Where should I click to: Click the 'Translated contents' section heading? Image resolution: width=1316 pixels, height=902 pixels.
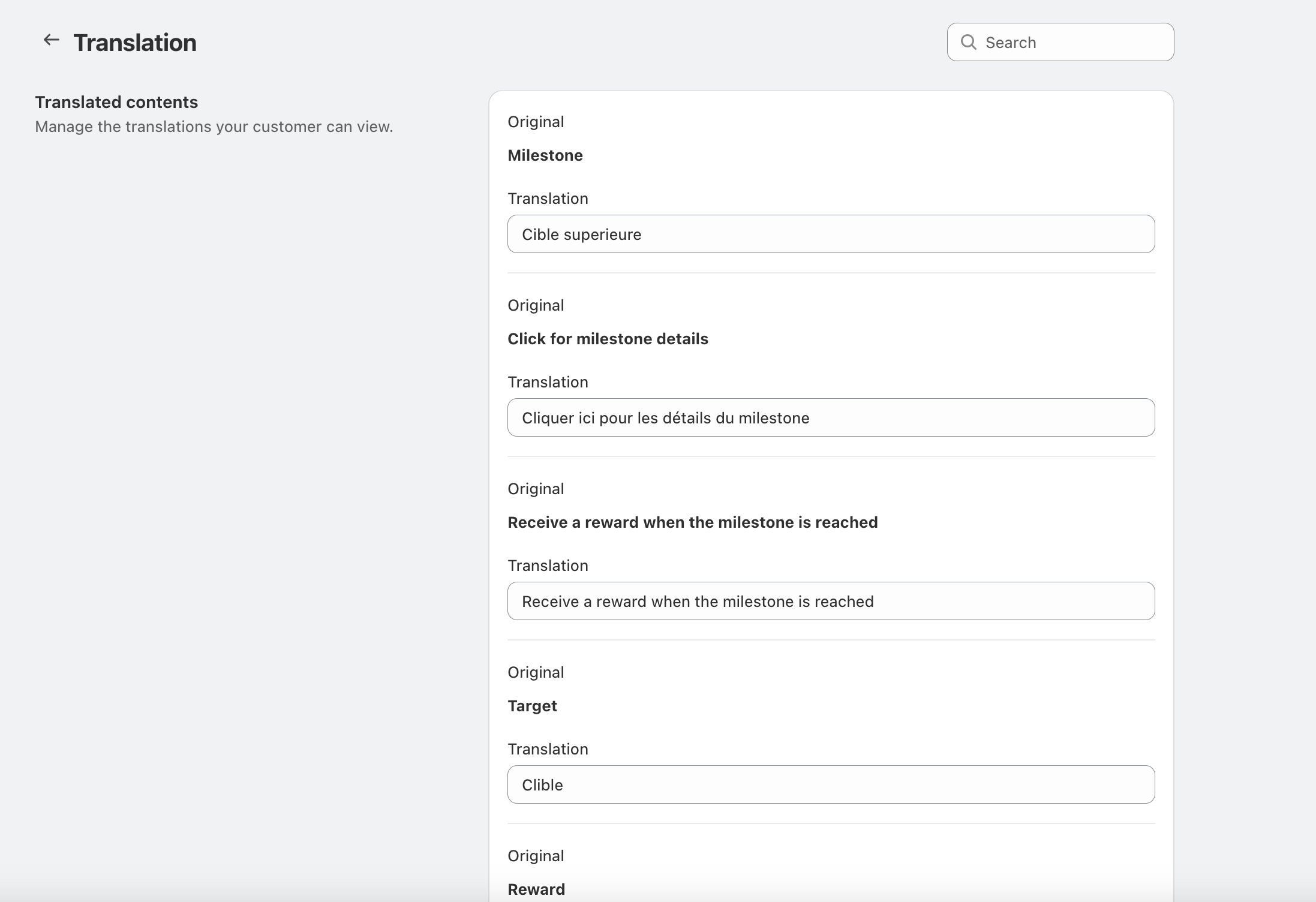pos(116,102)
